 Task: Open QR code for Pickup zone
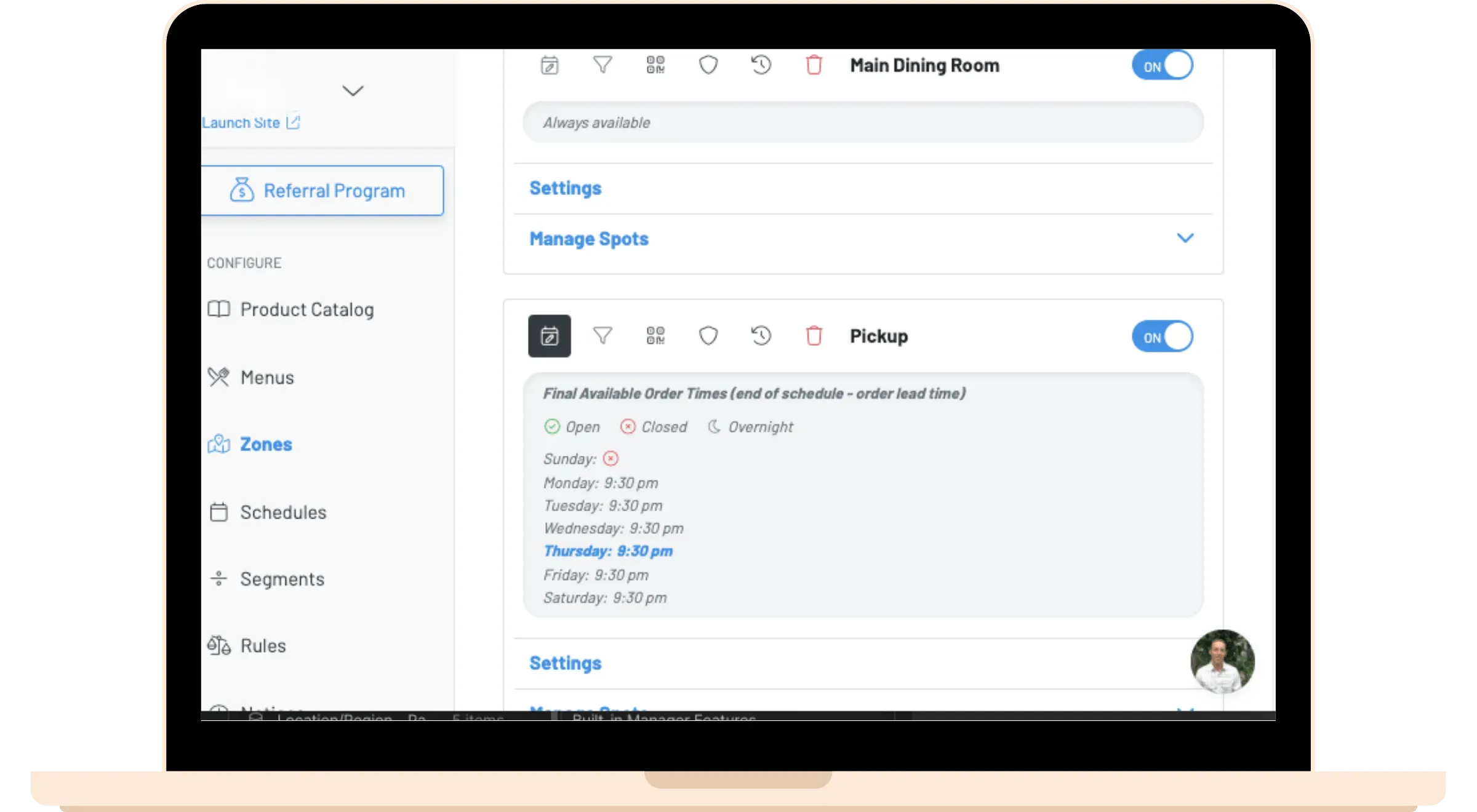[x=655, y=336]
